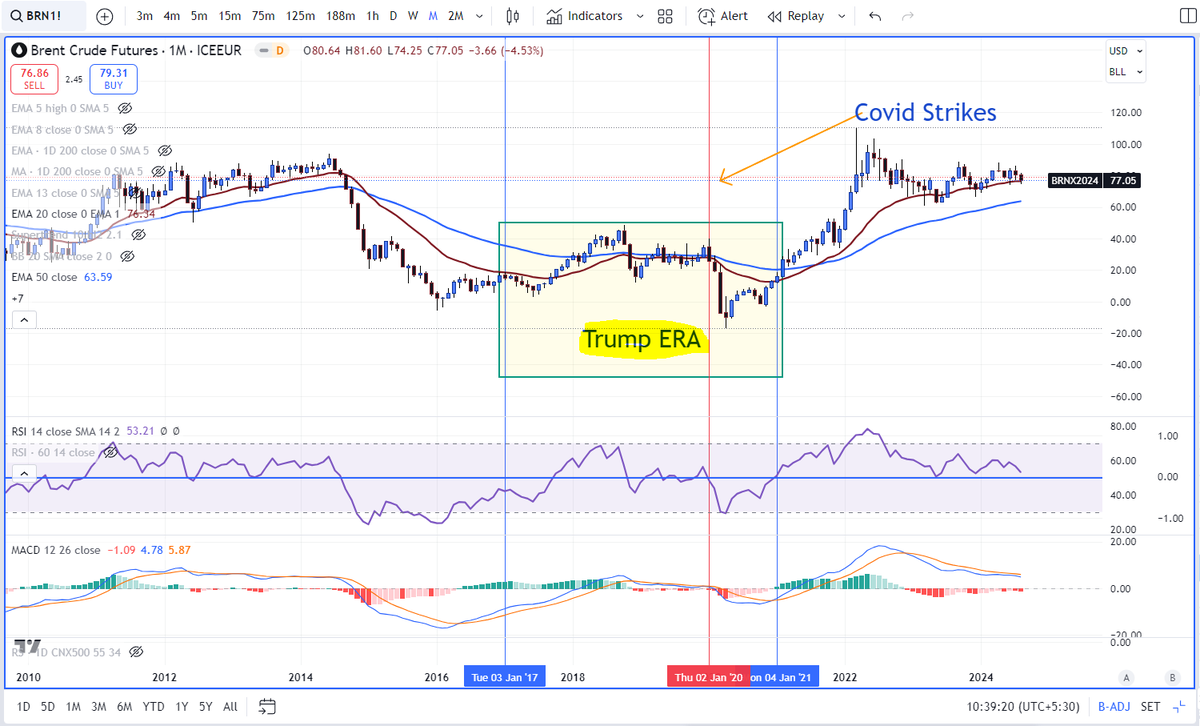Click the D data delay badge
Viewport: 1200px width, 726px height.
pyautogui.click(x=279, y=50)
